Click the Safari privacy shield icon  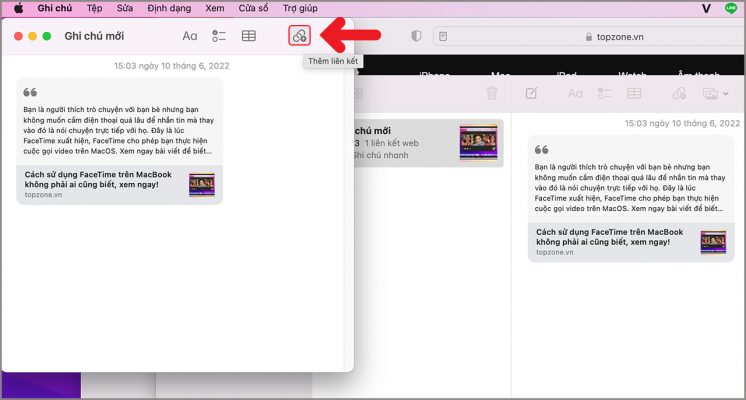(416, 36)
